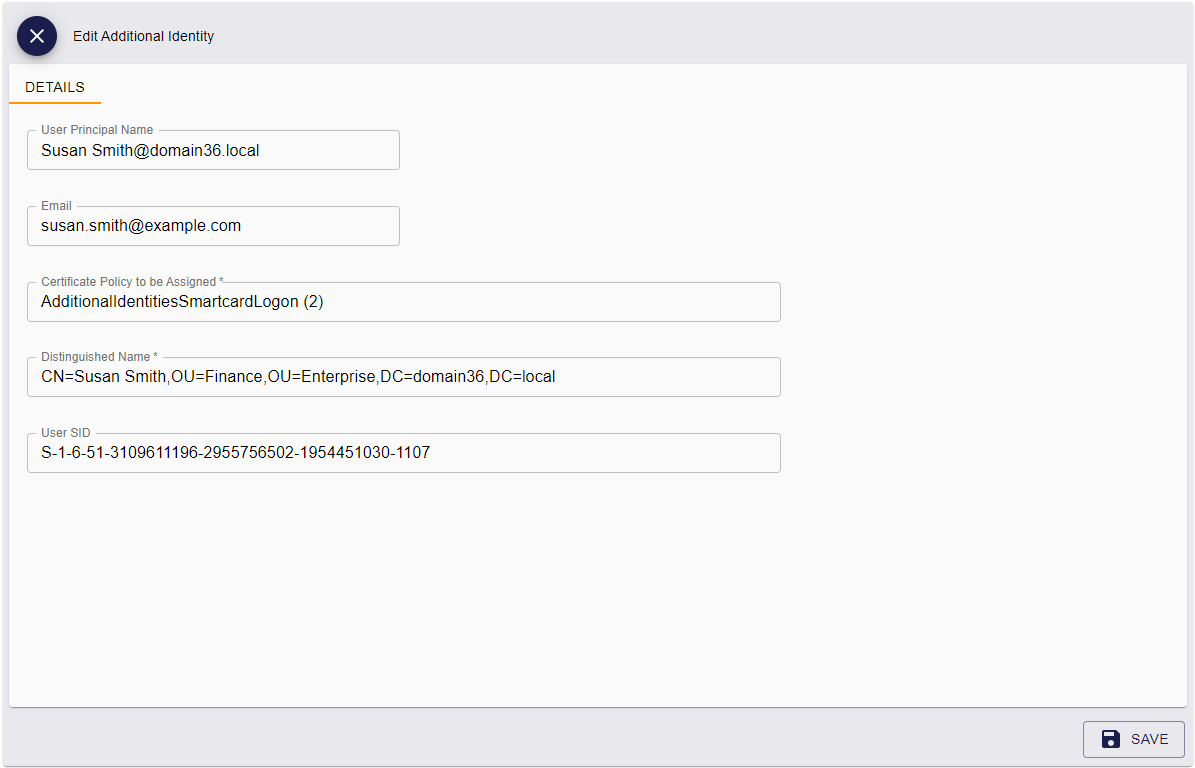
Task: Edit the Distinguished Name field
Action: point(404,376)
